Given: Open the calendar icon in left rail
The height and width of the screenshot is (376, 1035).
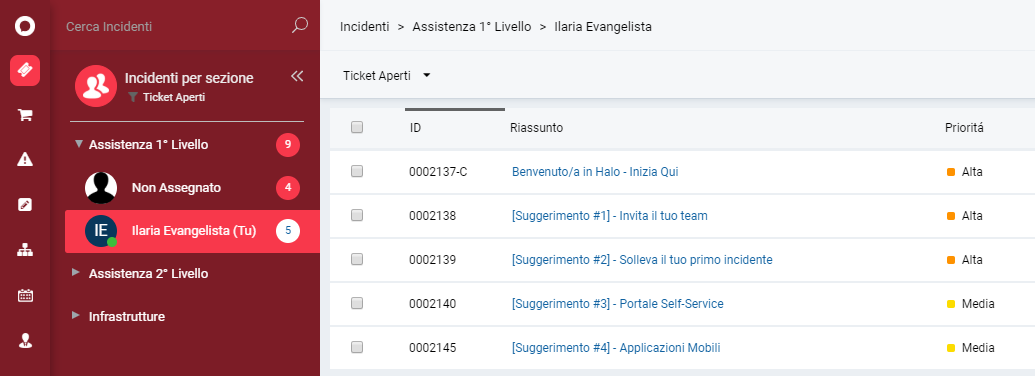Looking at the screenshot, I should pyautogui.click(x=25, y=296).
